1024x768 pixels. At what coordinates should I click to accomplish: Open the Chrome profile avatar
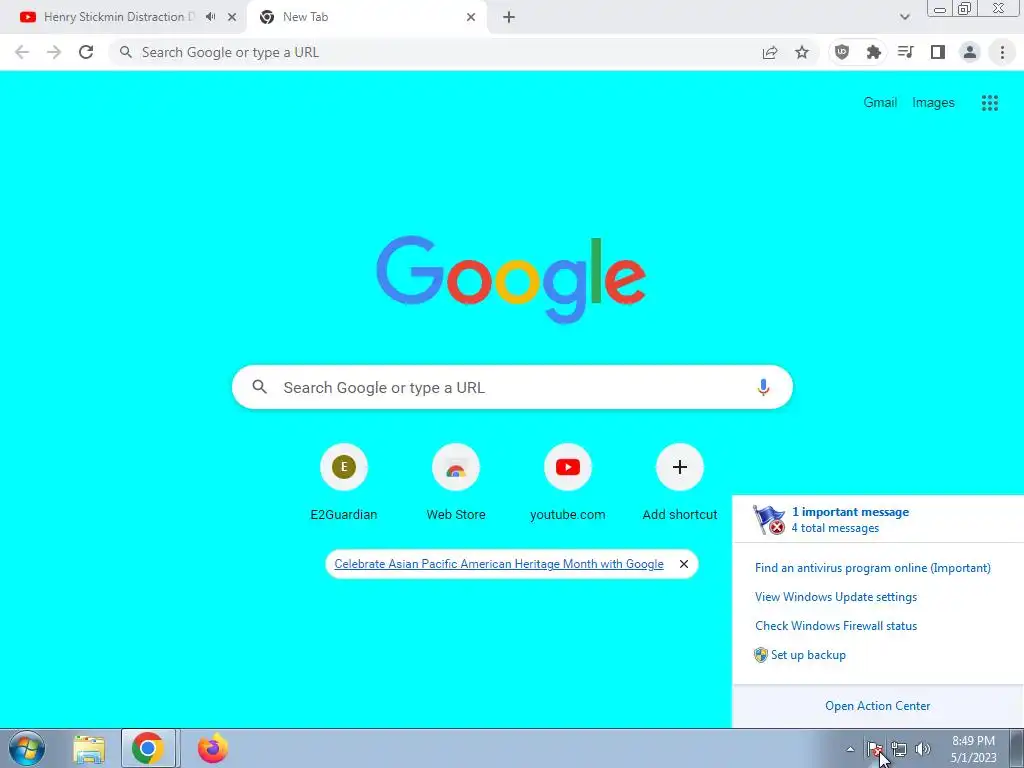[x=970, y=52]
